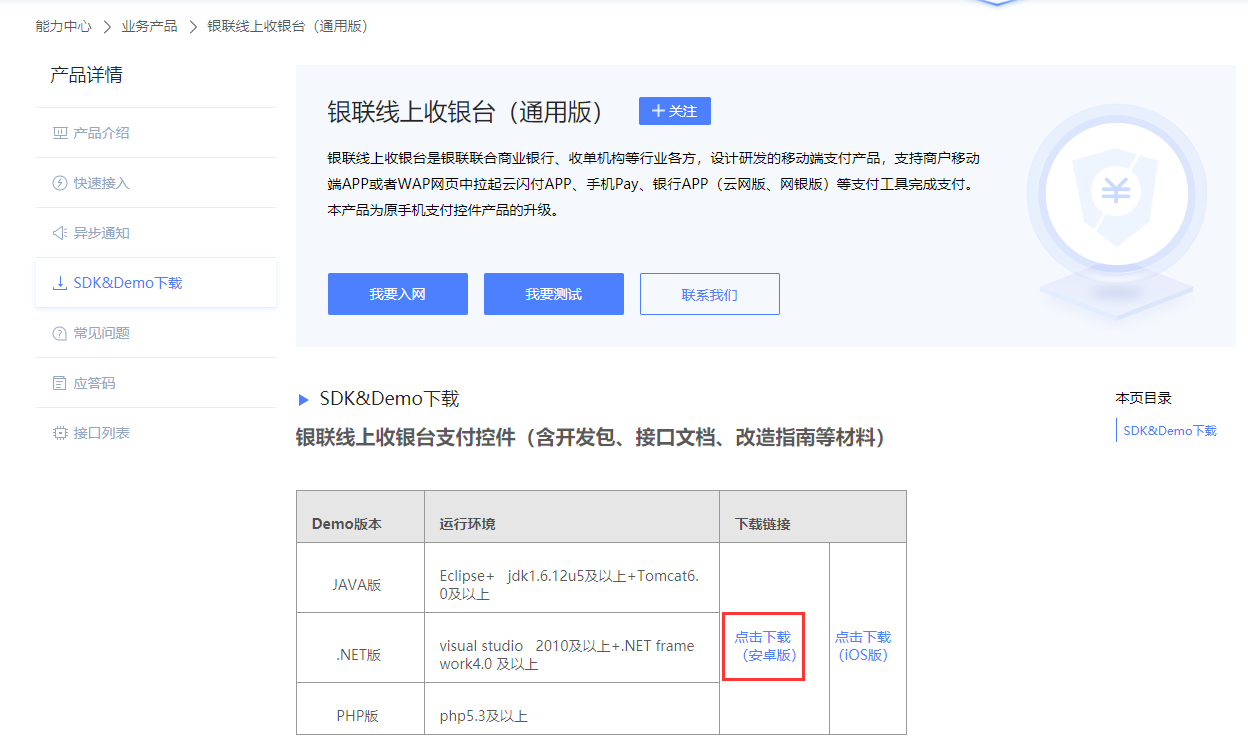Click 银联线上收银台（通用版）breadcrumb
Screen dimensions: 1248x752
tap(288, 26)
